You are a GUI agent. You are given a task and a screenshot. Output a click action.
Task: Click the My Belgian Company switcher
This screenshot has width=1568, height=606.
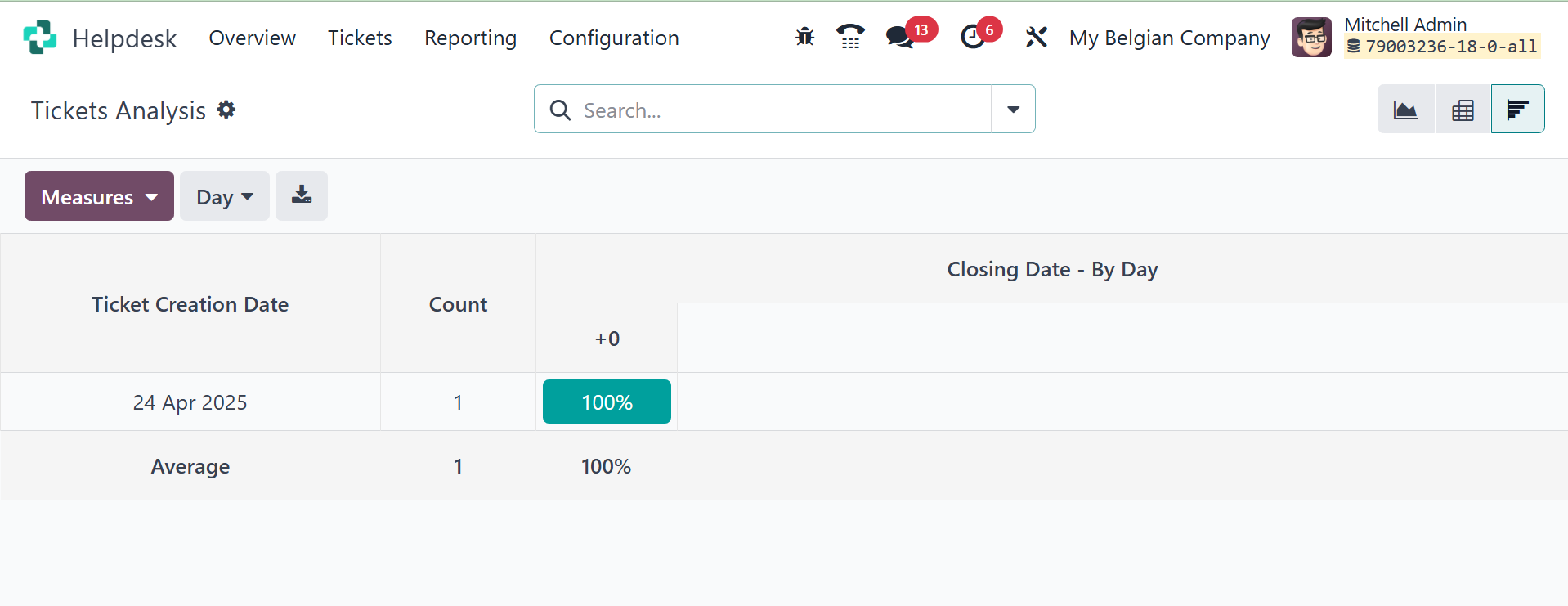(1169, 38)
